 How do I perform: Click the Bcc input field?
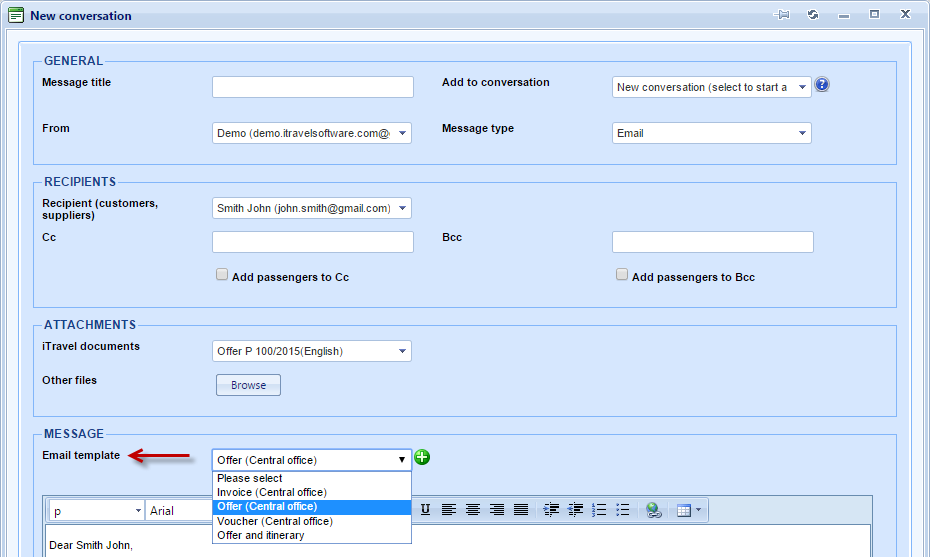pos(713,242)
